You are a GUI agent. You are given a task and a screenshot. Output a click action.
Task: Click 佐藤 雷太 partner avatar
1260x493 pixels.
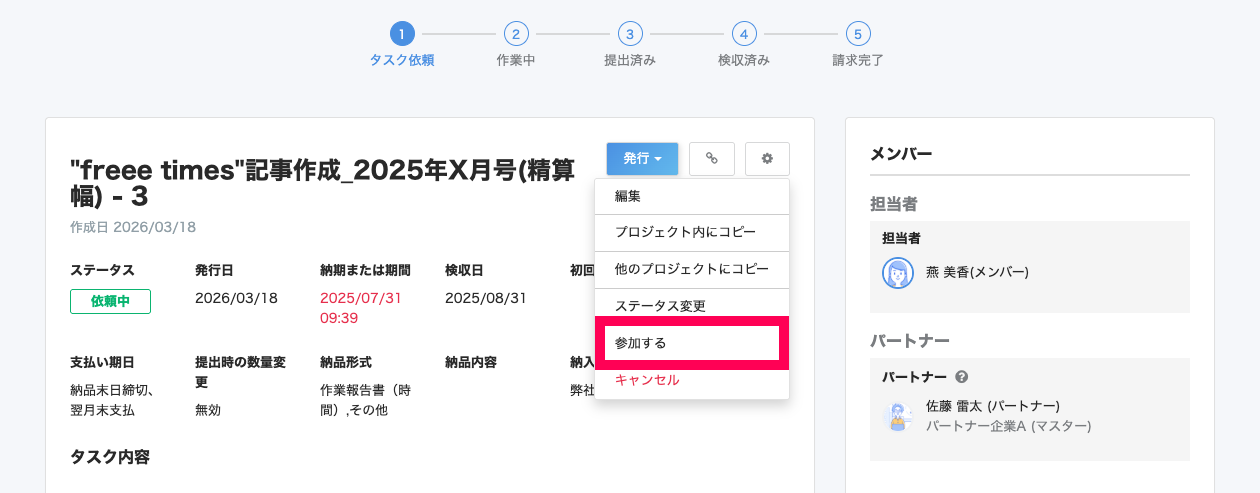click(898, 416)
